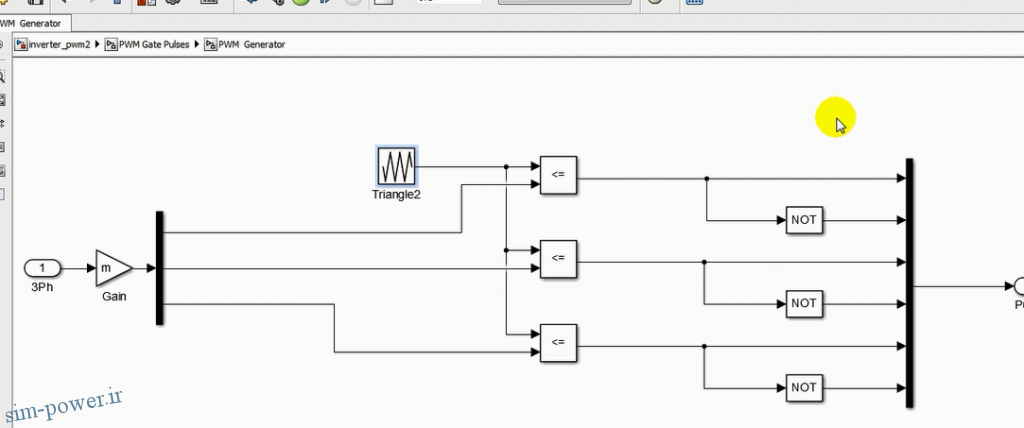1024x428 pixels.
Task: Click the top NOT logic block
Action: (804, 220)
